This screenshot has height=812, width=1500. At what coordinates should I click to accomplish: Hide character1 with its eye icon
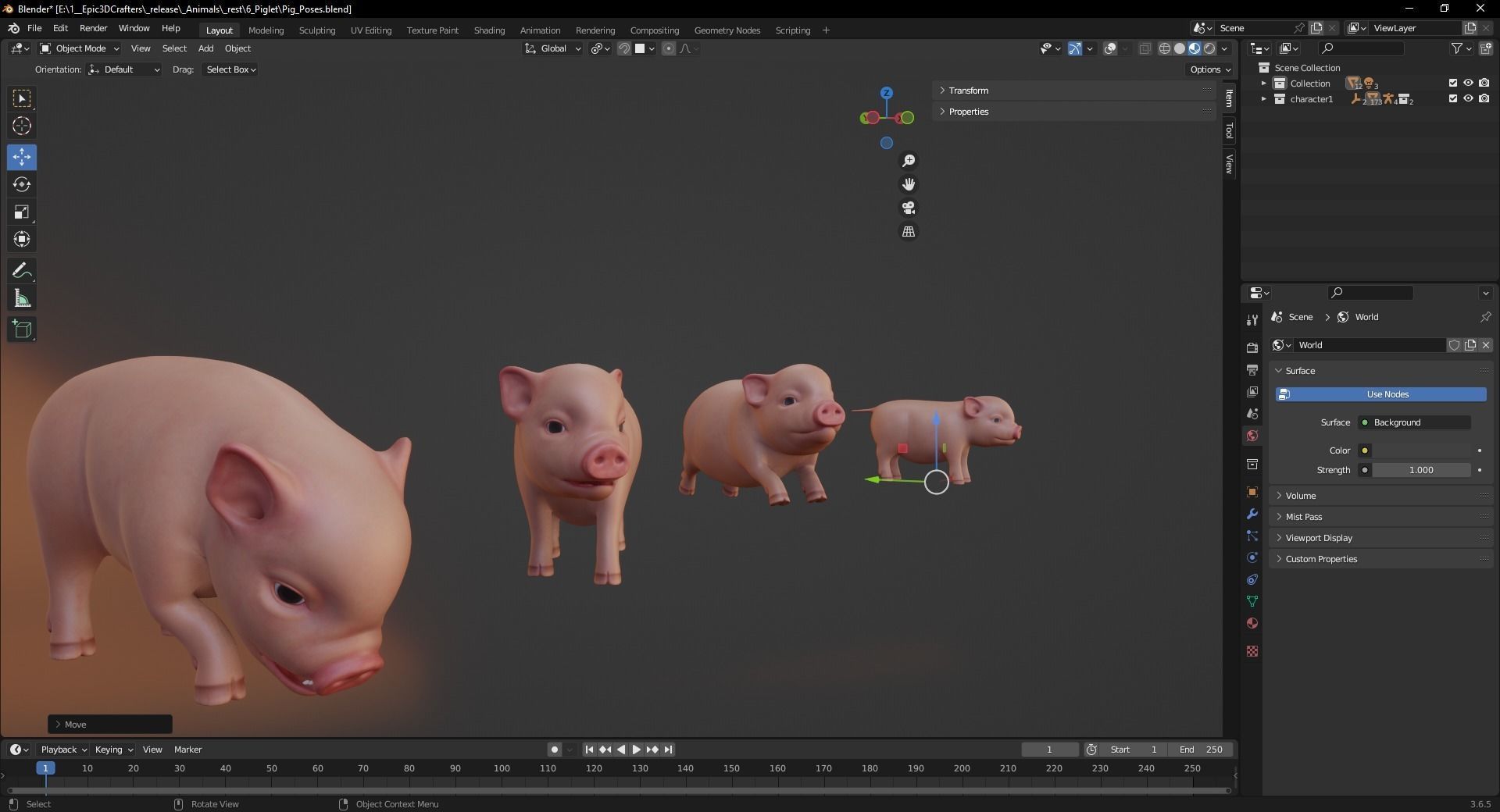pos(1469,98)
